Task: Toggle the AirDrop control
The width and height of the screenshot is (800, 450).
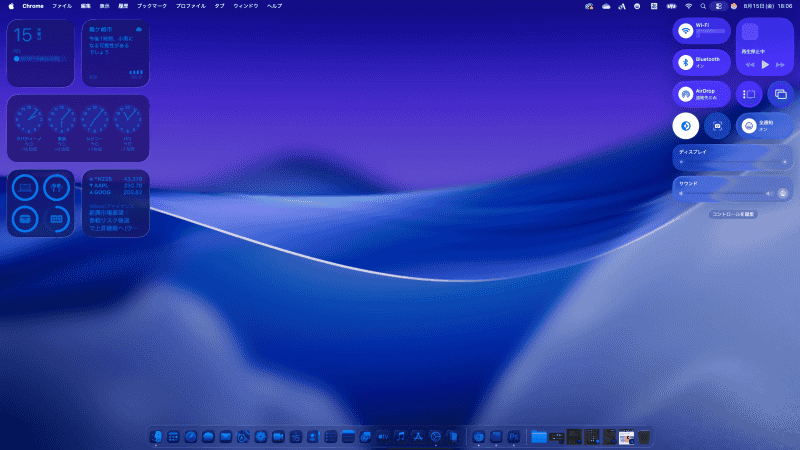Action: (x=685, y=94)
